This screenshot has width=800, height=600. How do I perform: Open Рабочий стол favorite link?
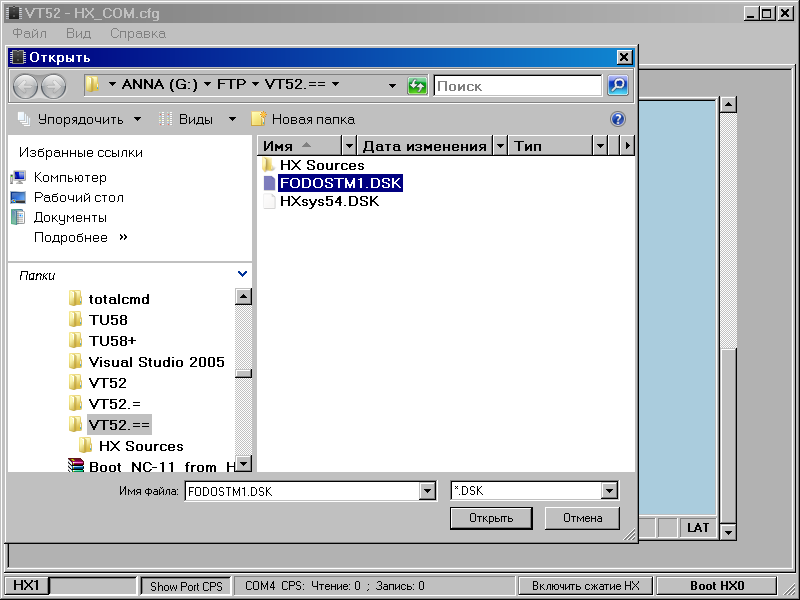78,197
